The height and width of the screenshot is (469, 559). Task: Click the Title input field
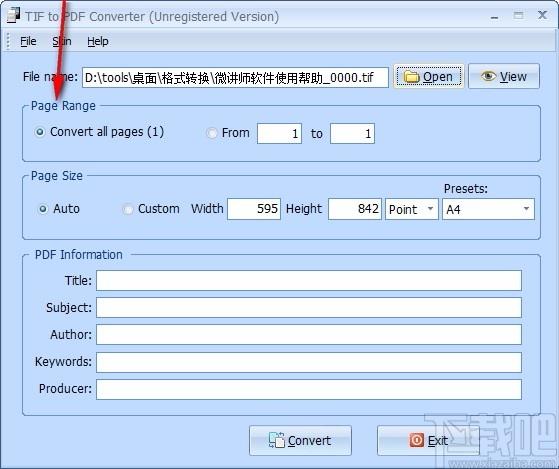coord(309,280)
